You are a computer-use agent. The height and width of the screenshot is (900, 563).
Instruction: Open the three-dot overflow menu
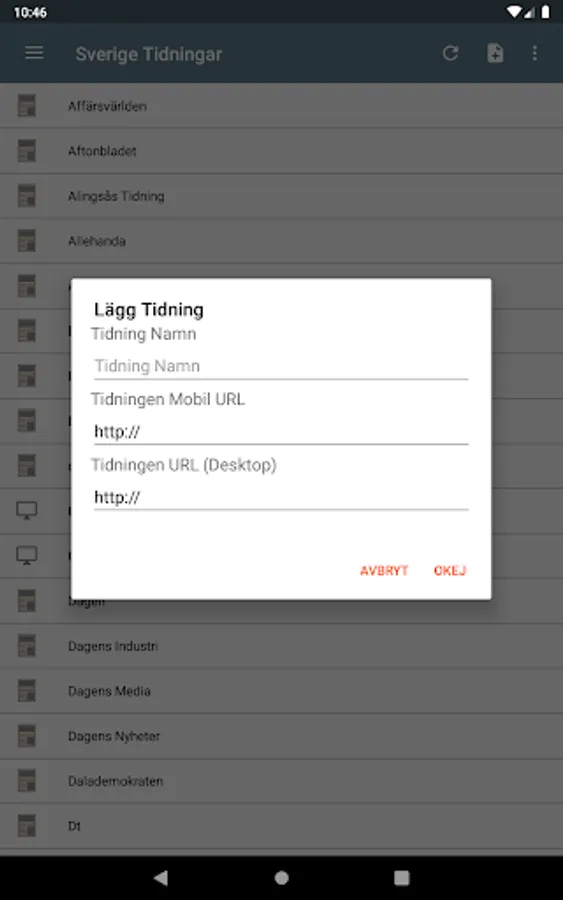(x=535, y=53)
